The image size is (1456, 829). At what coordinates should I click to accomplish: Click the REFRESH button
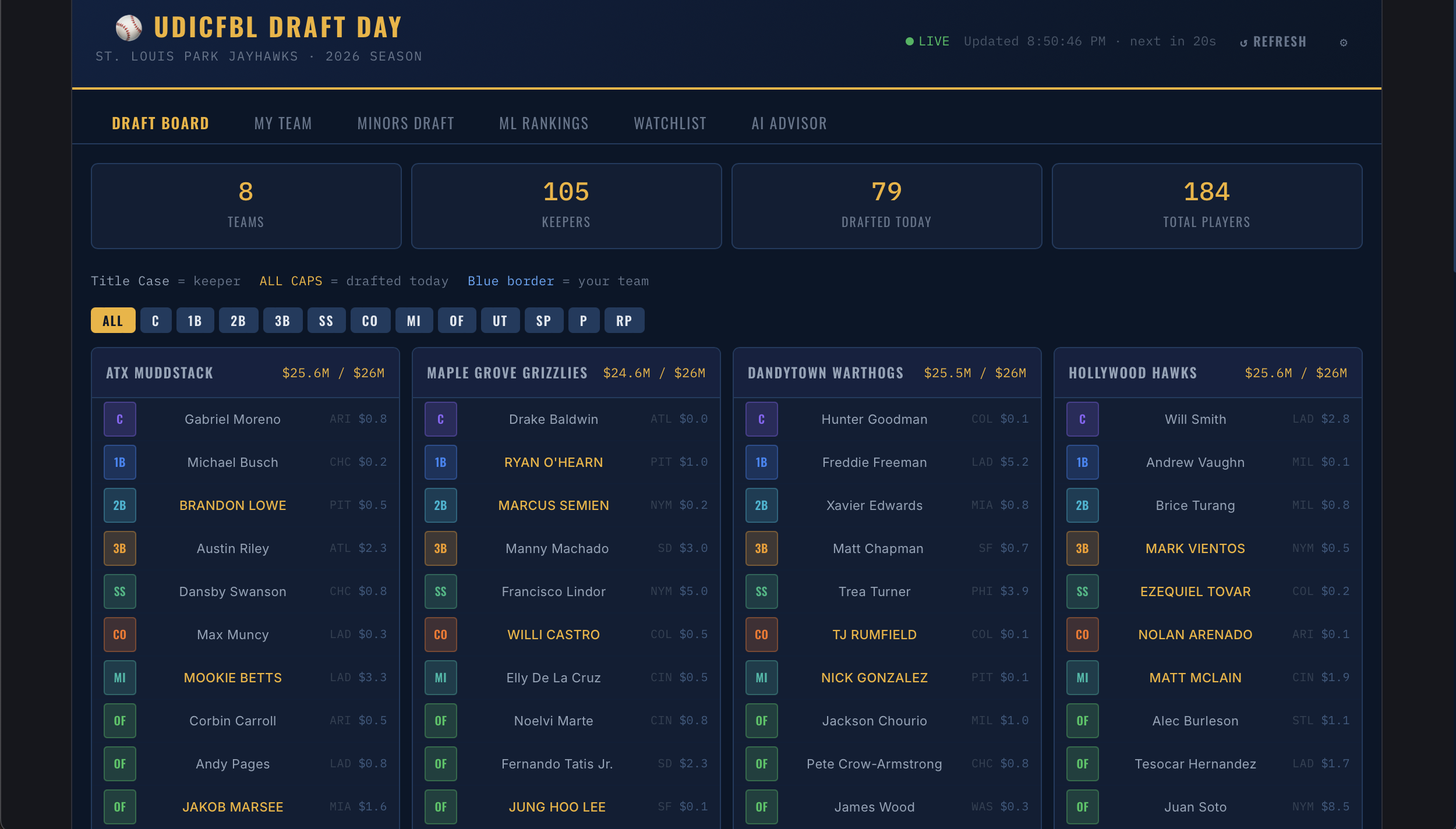(1273, 42)
